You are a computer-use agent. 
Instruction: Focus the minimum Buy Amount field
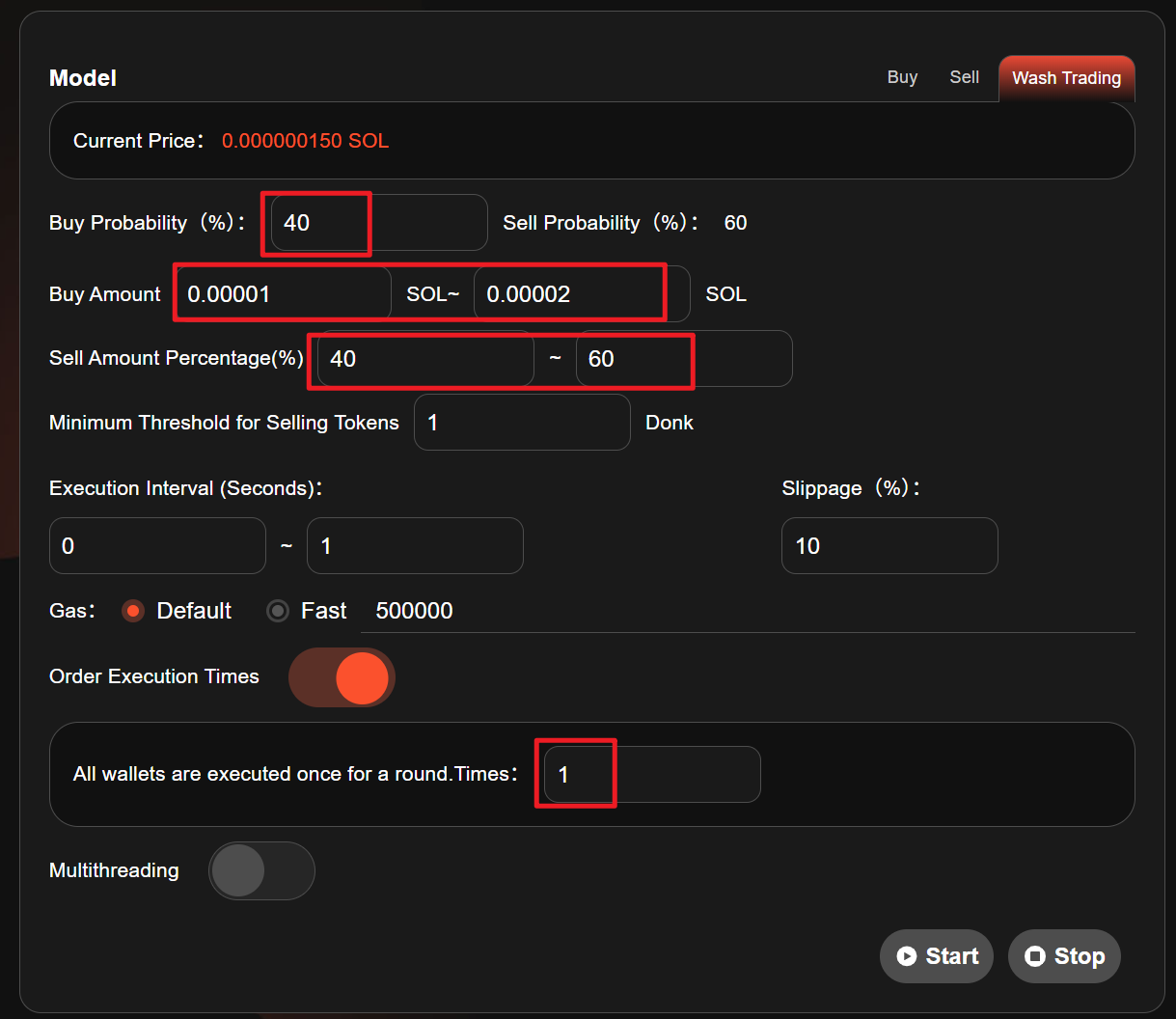coord(284,294)
